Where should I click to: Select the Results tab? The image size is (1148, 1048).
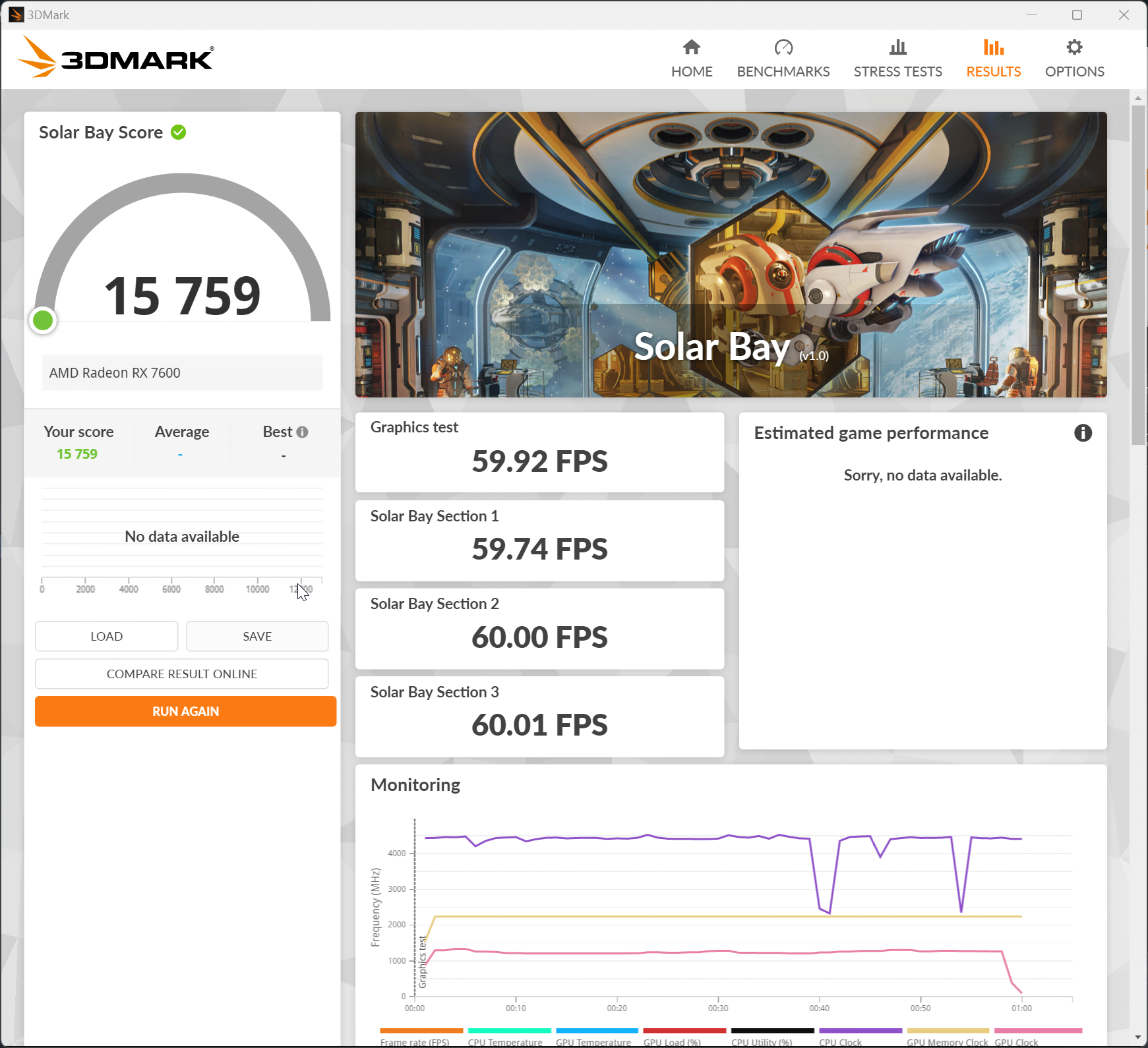click(x=993, y=59)
